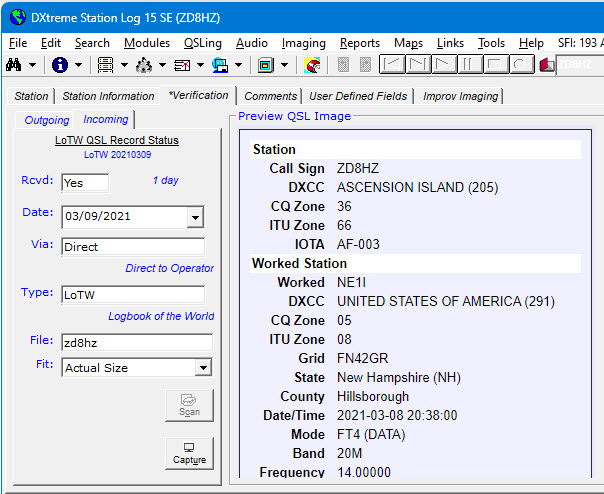Expand the Fit size dropdown
Viewport: 604px width, 494px height.
pos(203,368)
